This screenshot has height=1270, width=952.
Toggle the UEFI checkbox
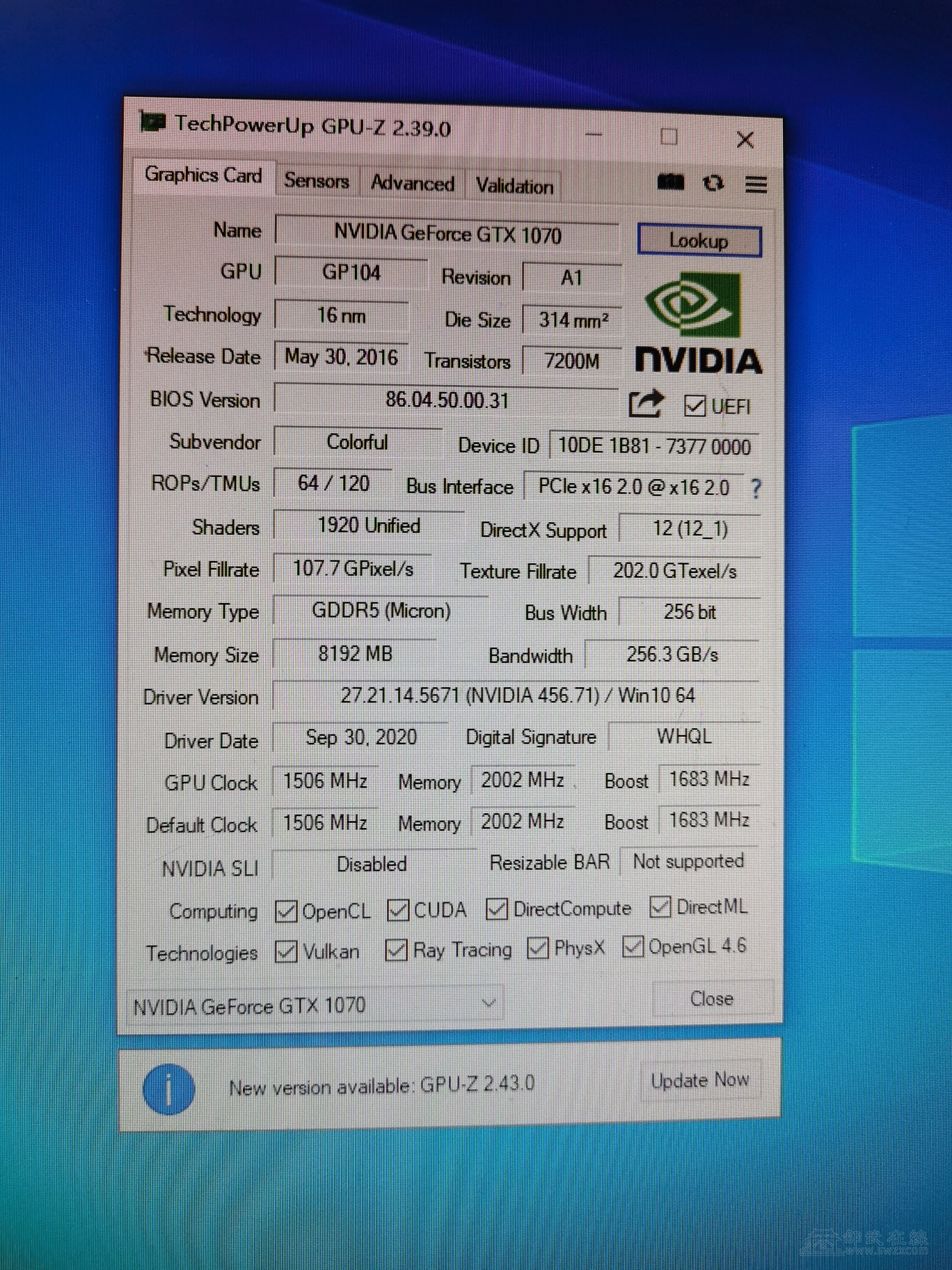coord(695,406)
